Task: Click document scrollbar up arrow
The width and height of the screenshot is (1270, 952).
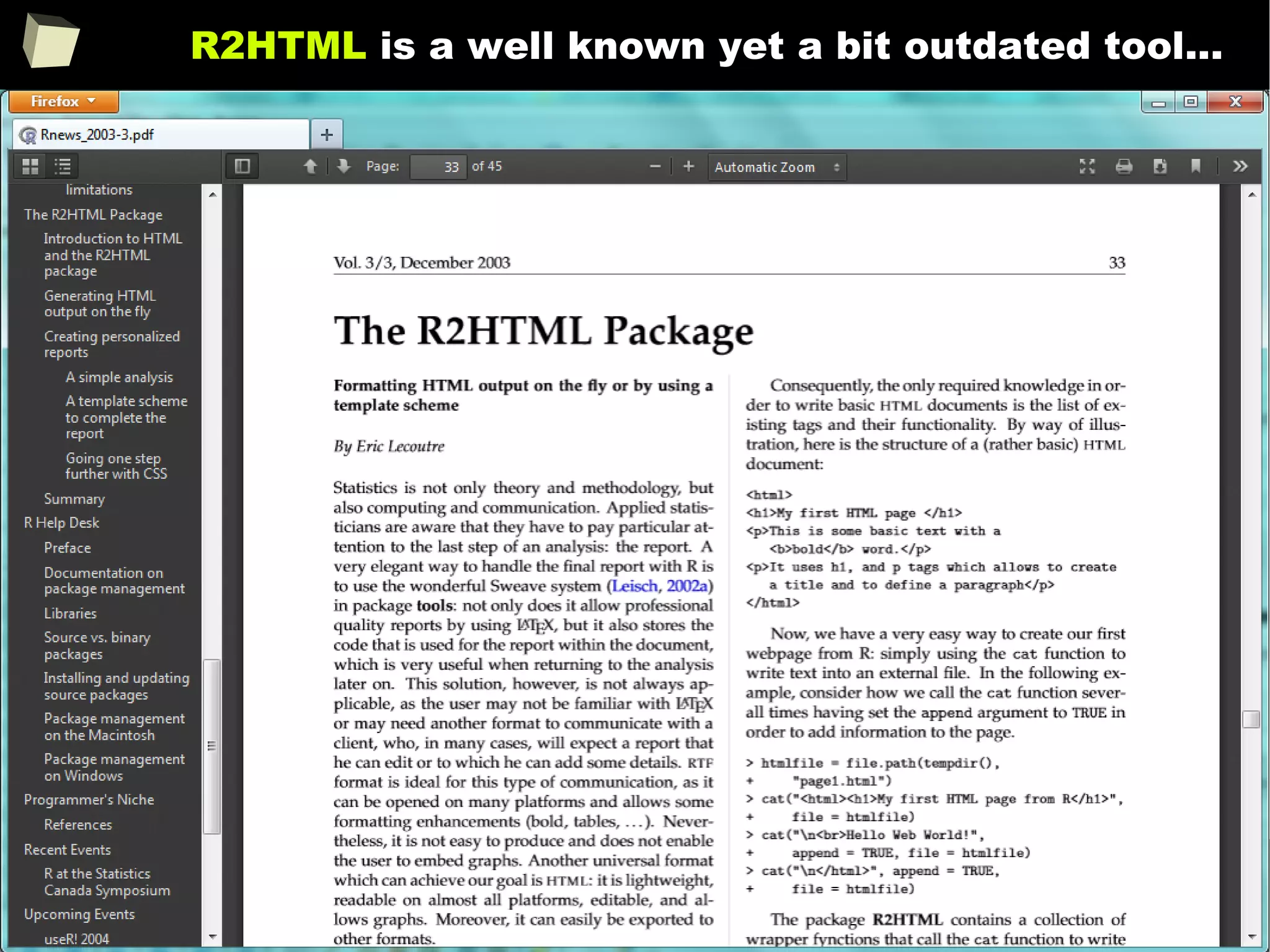Action: tap(1251, 194)
